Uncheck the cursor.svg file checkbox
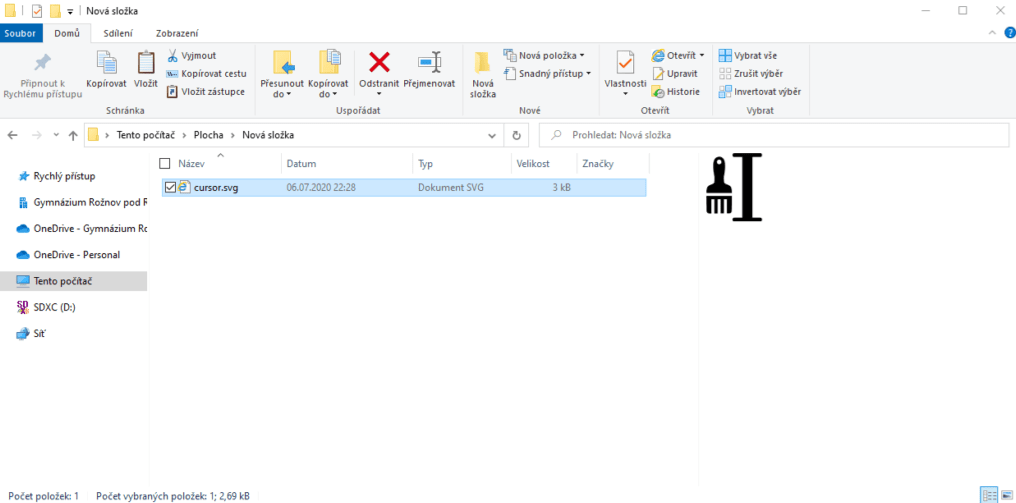Viewport: 1016px width, 503px height. click(170, 187)
